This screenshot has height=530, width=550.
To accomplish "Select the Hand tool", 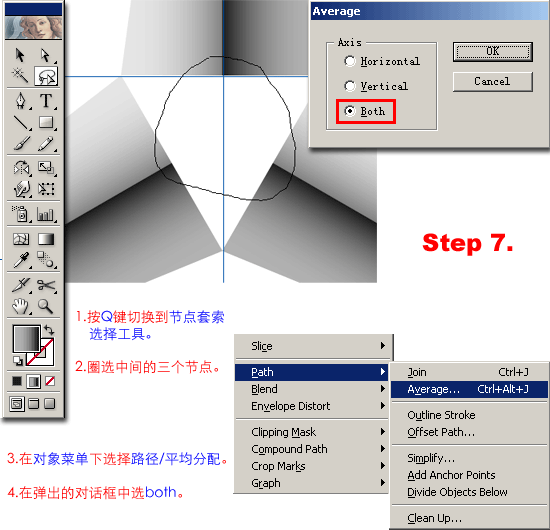I will 21,306.
